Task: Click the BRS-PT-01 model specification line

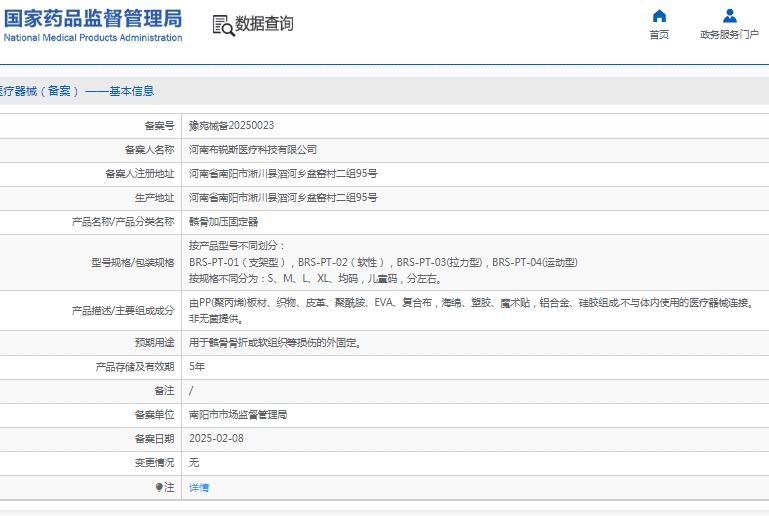Action: coord(384,262)
